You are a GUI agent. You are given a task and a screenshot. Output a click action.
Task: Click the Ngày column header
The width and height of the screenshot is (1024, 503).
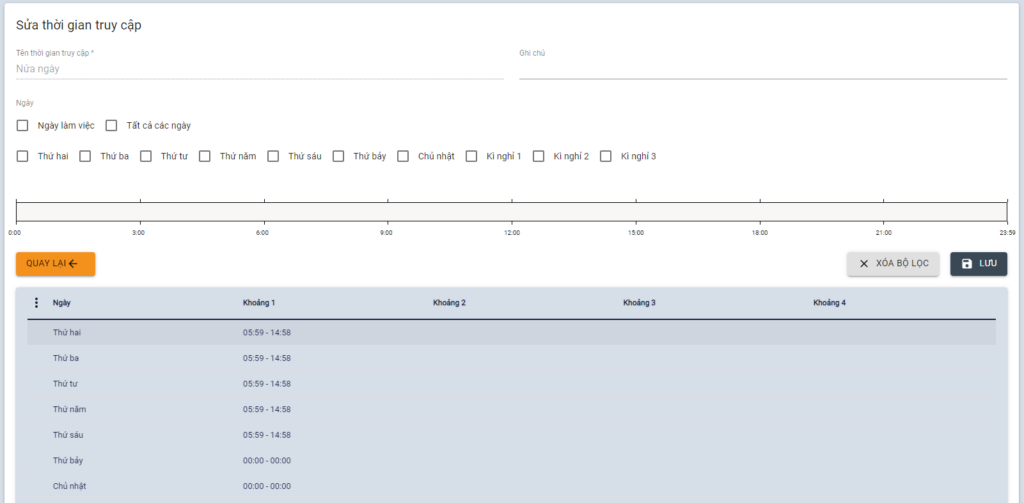(x=62, y=303)
